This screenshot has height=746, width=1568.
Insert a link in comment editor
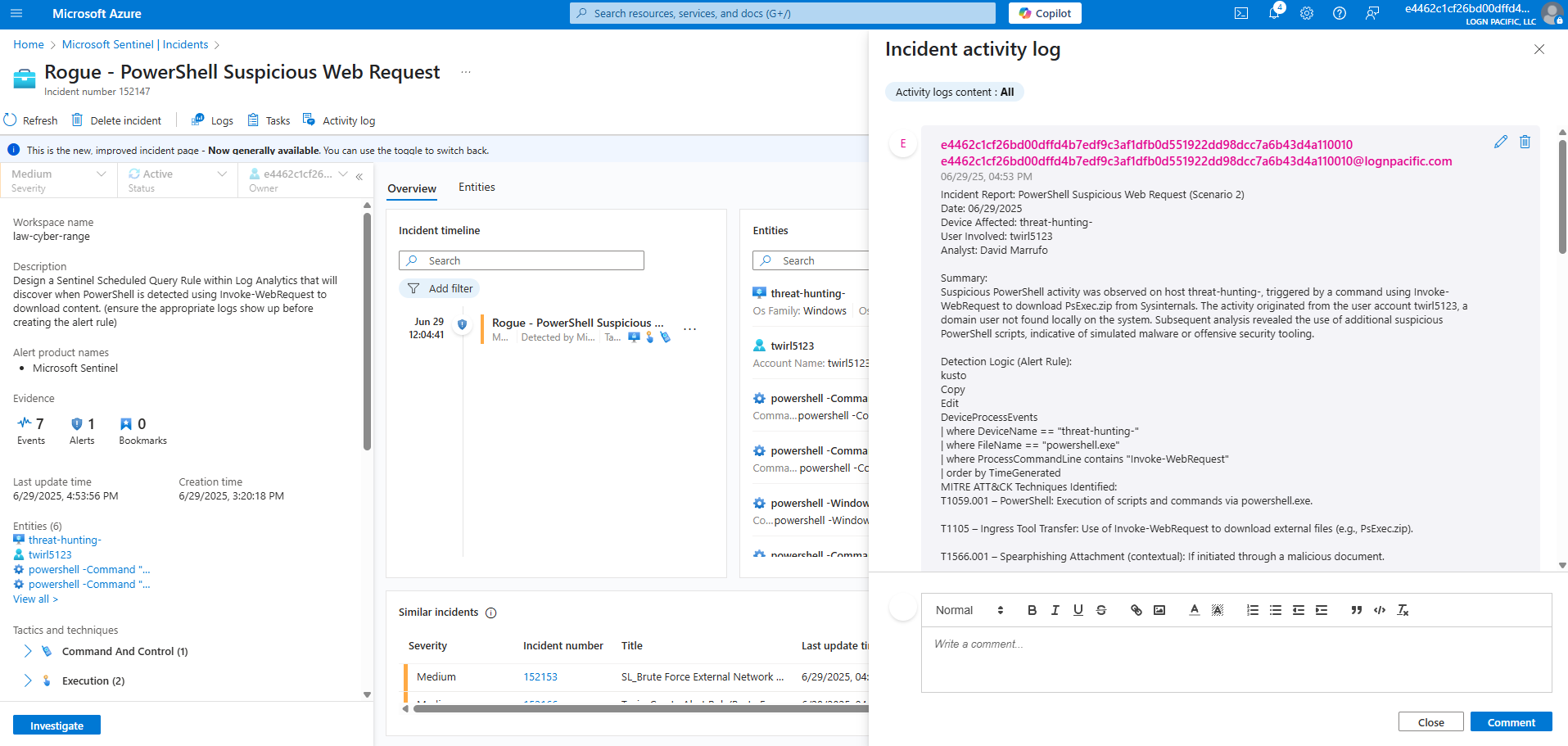point(1136,610)
